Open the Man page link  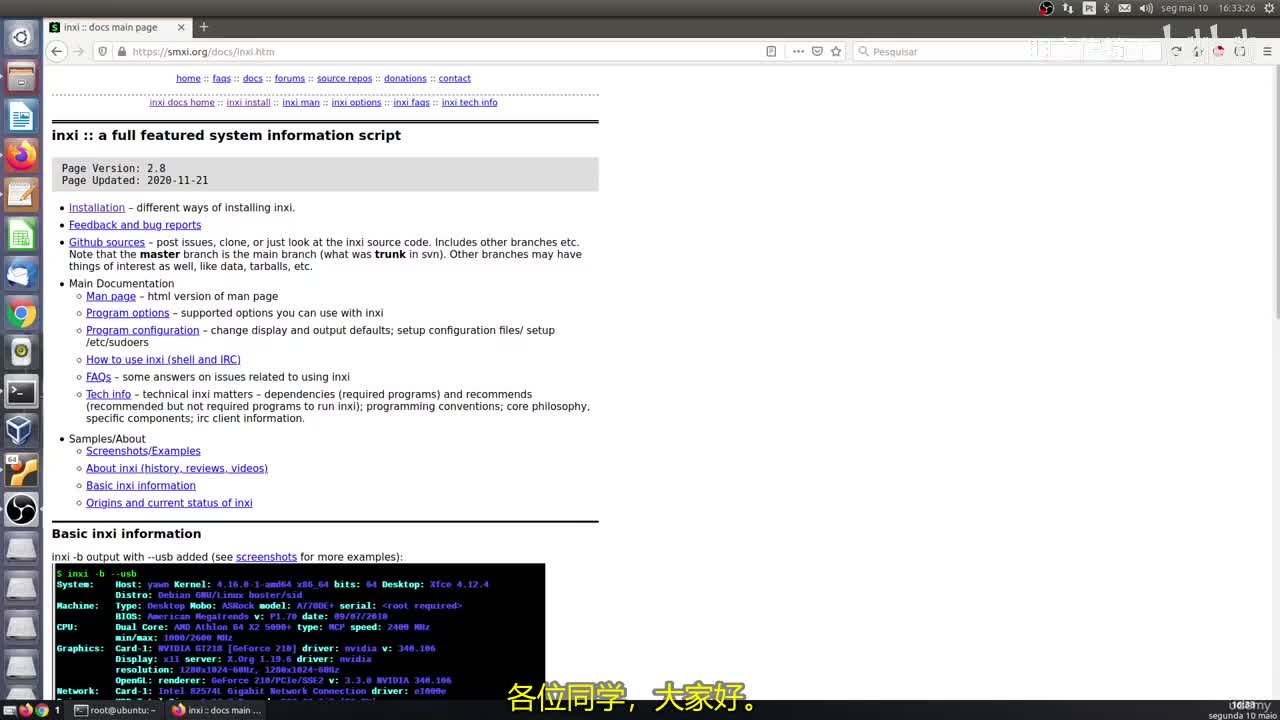(111, 296)
